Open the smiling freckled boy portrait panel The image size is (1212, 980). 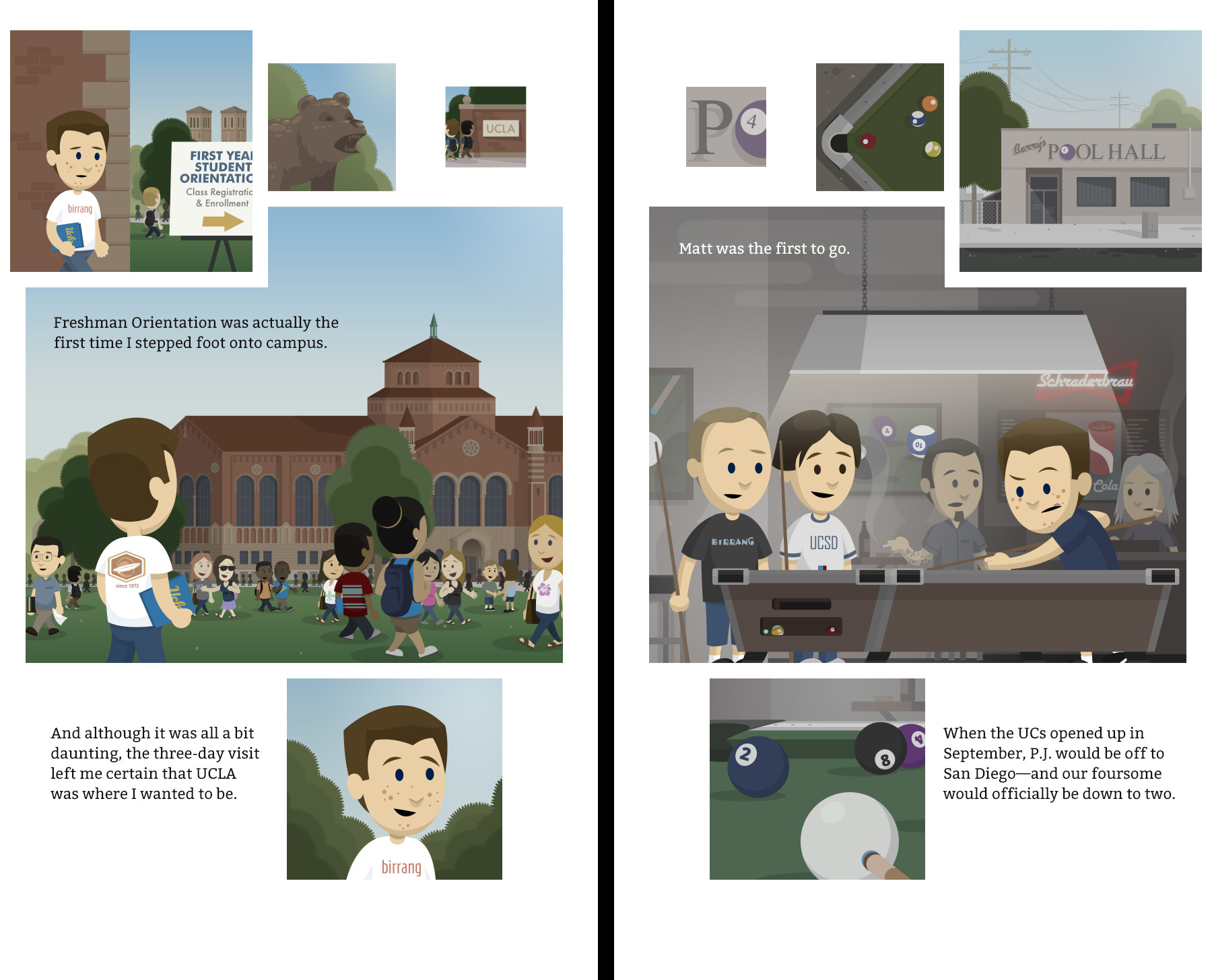pyautogui.click(x=394, y=779)
